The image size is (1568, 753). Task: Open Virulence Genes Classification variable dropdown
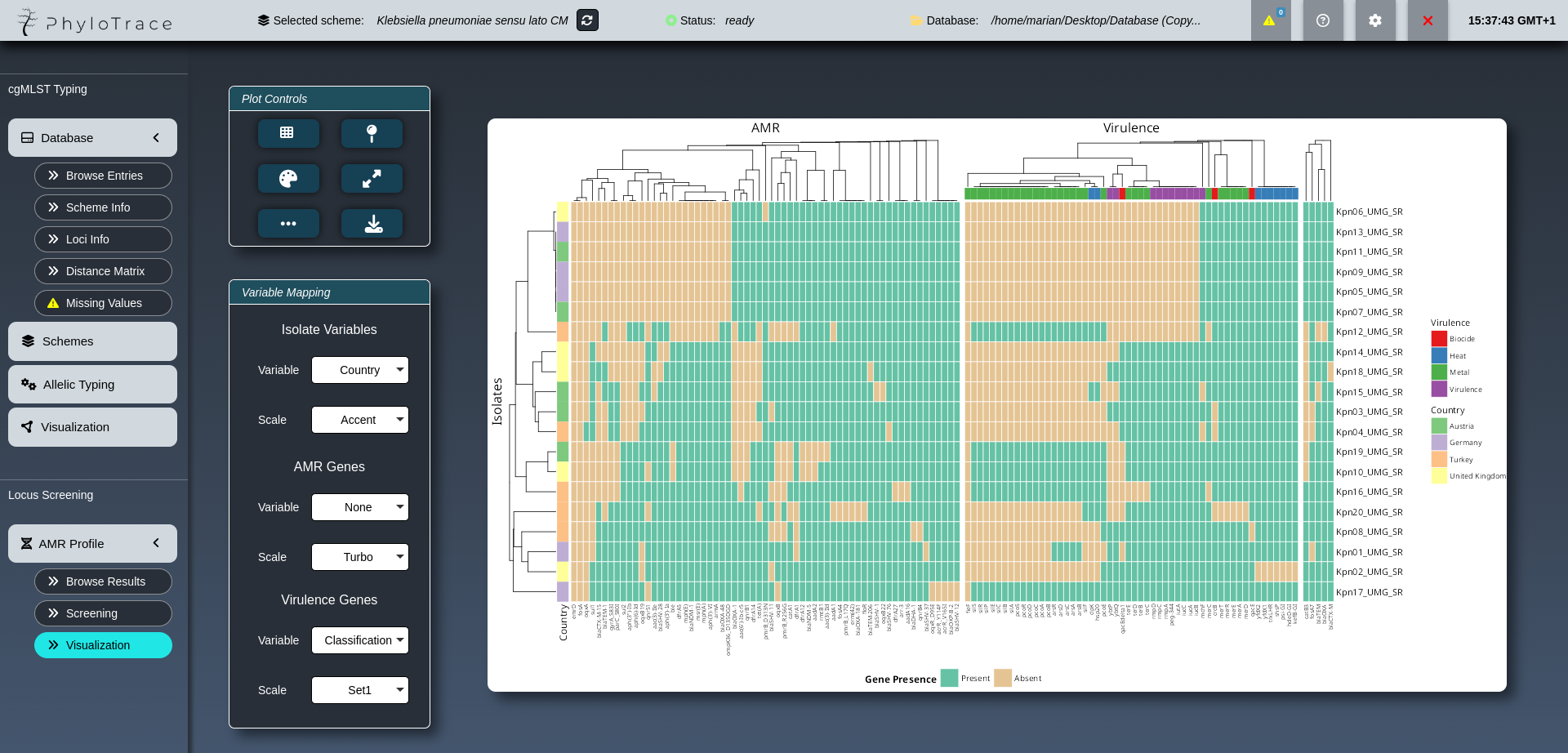[359, 640]
